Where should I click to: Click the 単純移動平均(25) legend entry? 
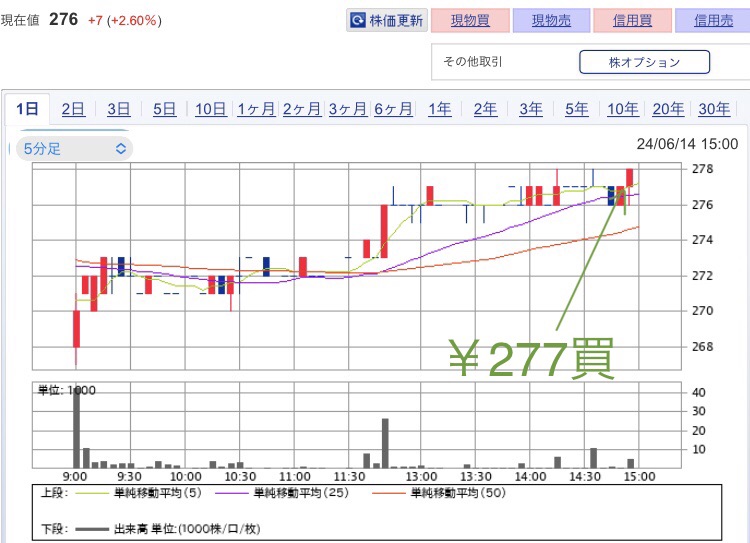(x=301, y=493)
